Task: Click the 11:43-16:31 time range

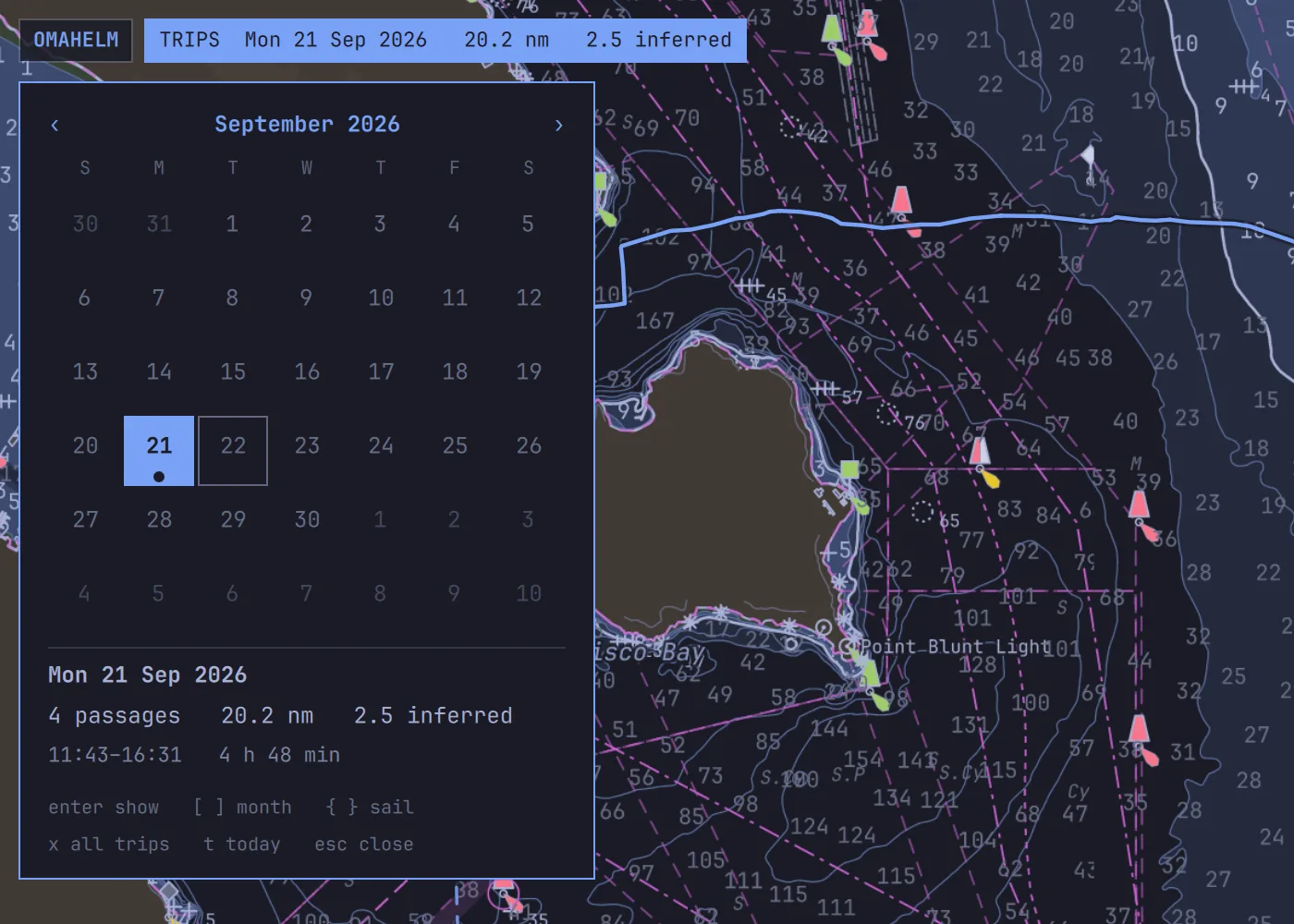Action: pos(115,755)
